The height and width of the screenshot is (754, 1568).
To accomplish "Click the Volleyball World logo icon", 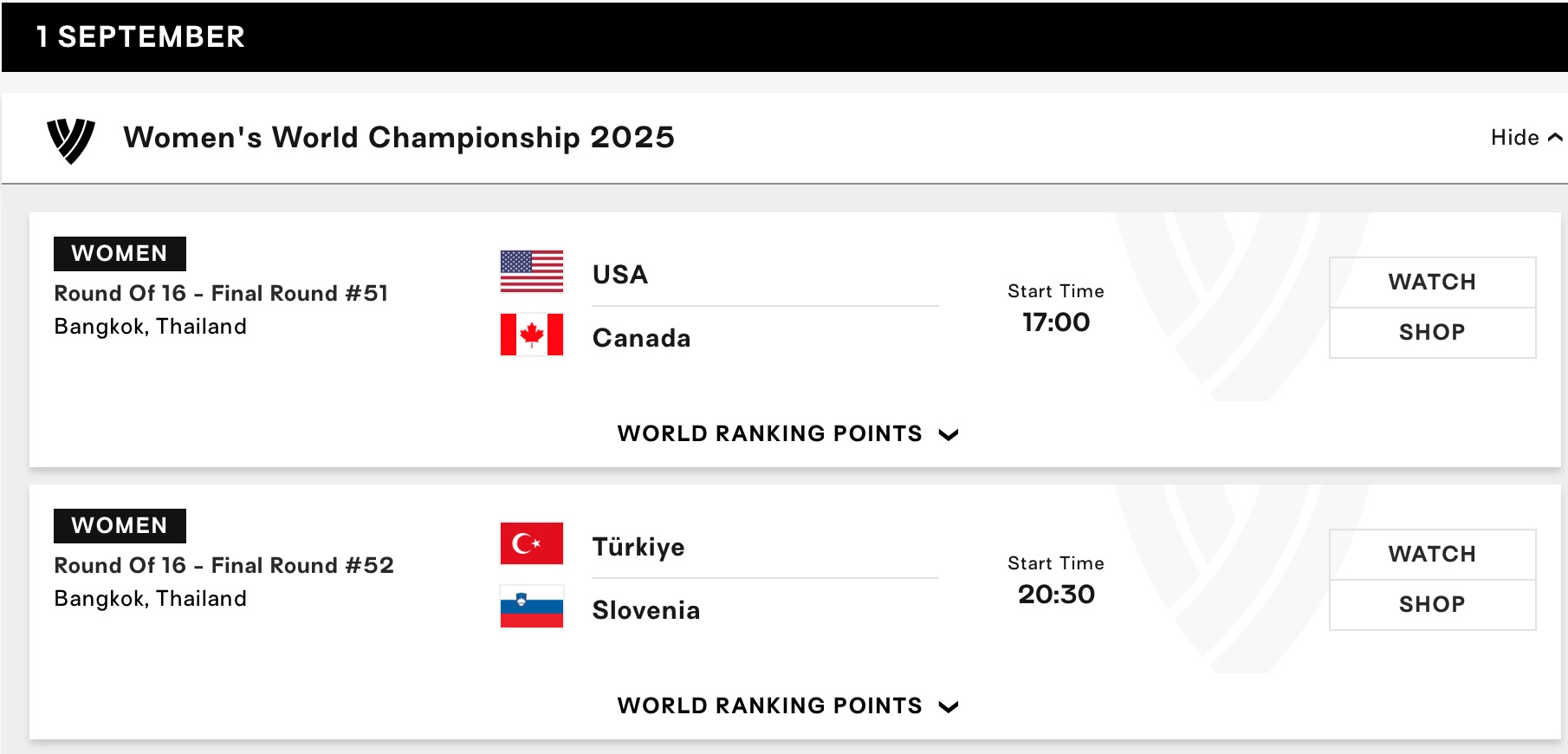I will tap(71, 140).
